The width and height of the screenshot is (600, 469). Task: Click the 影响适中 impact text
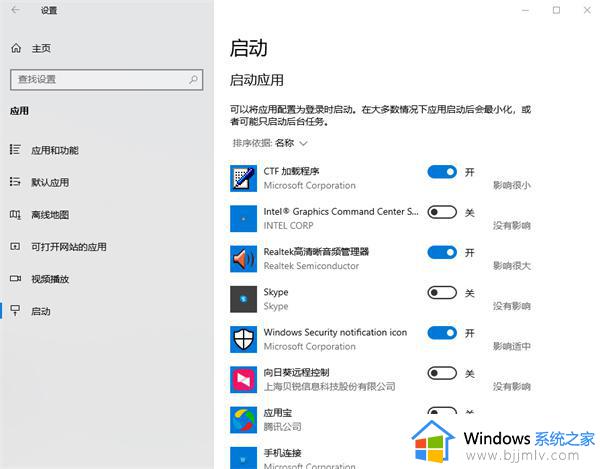[x=512, y=346]
